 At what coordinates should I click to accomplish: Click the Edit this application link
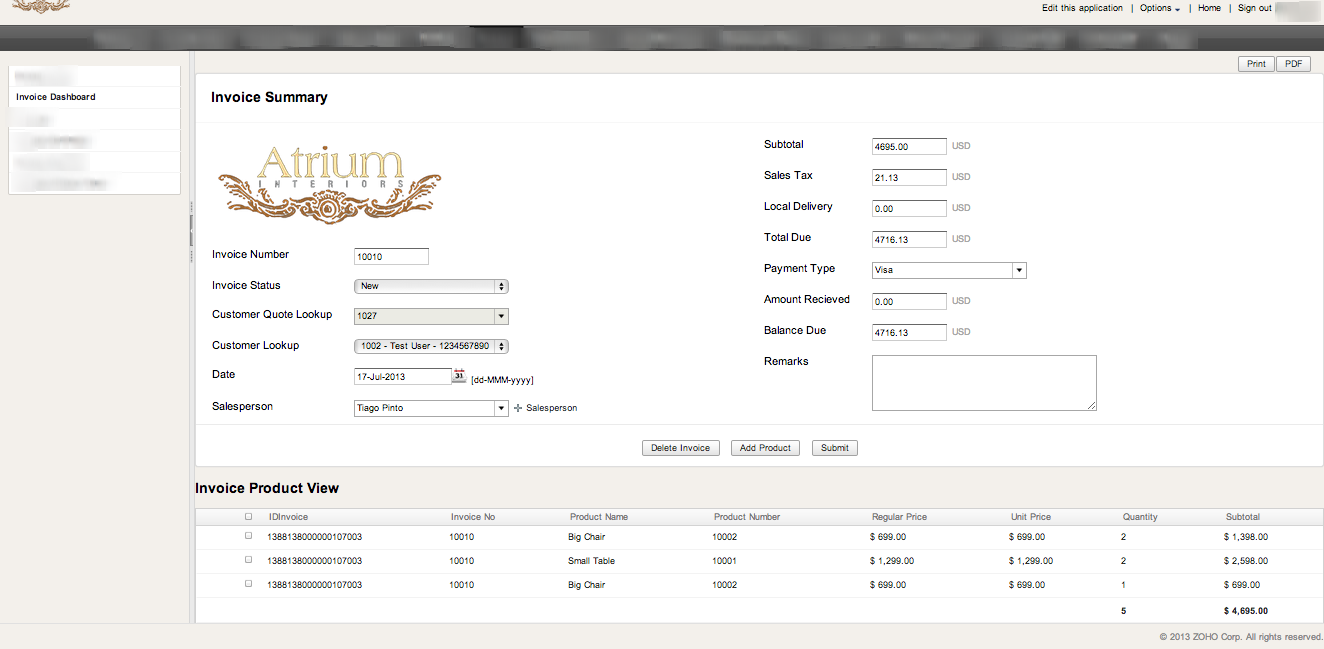tap(1082, 8)
